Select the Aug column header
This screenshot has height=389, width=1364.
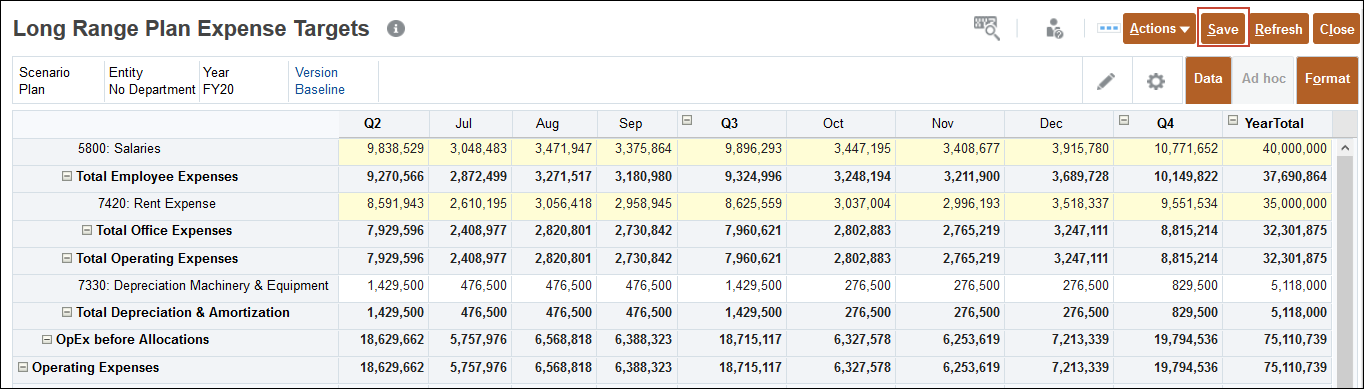(555, 124)
